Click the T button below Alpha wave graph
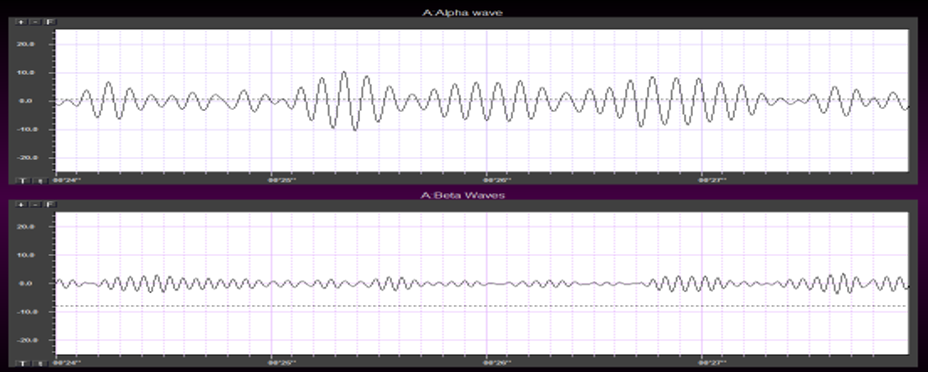Image resolution: width=928 pixels, height=372 pixels. click(22, 181)
